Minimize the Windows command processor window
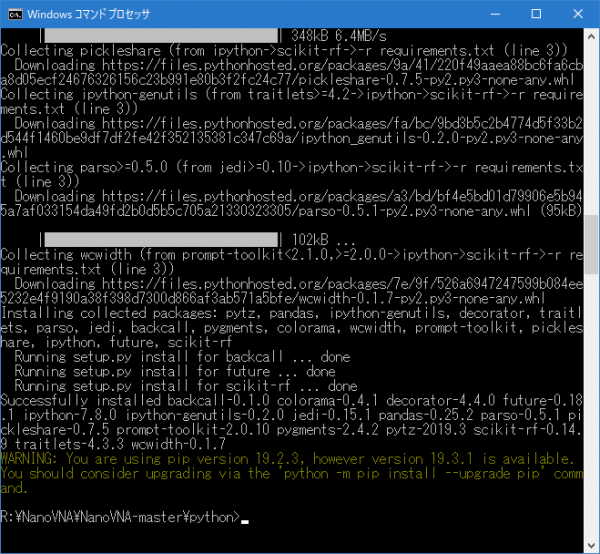 click(495, 14)
